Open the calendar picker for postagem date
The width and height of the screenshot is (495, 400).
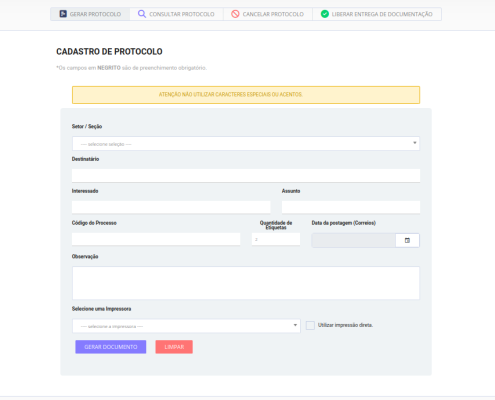pyautogui.click(x=407, y=240)
